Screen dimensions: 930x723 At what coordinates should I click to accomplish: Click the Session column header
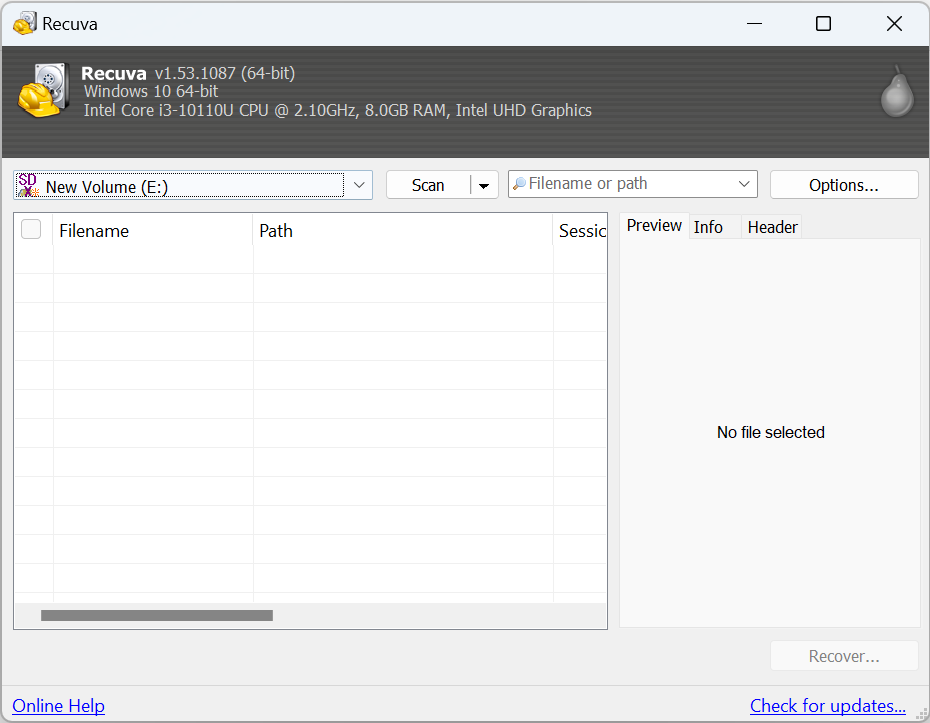pos(580,231)
